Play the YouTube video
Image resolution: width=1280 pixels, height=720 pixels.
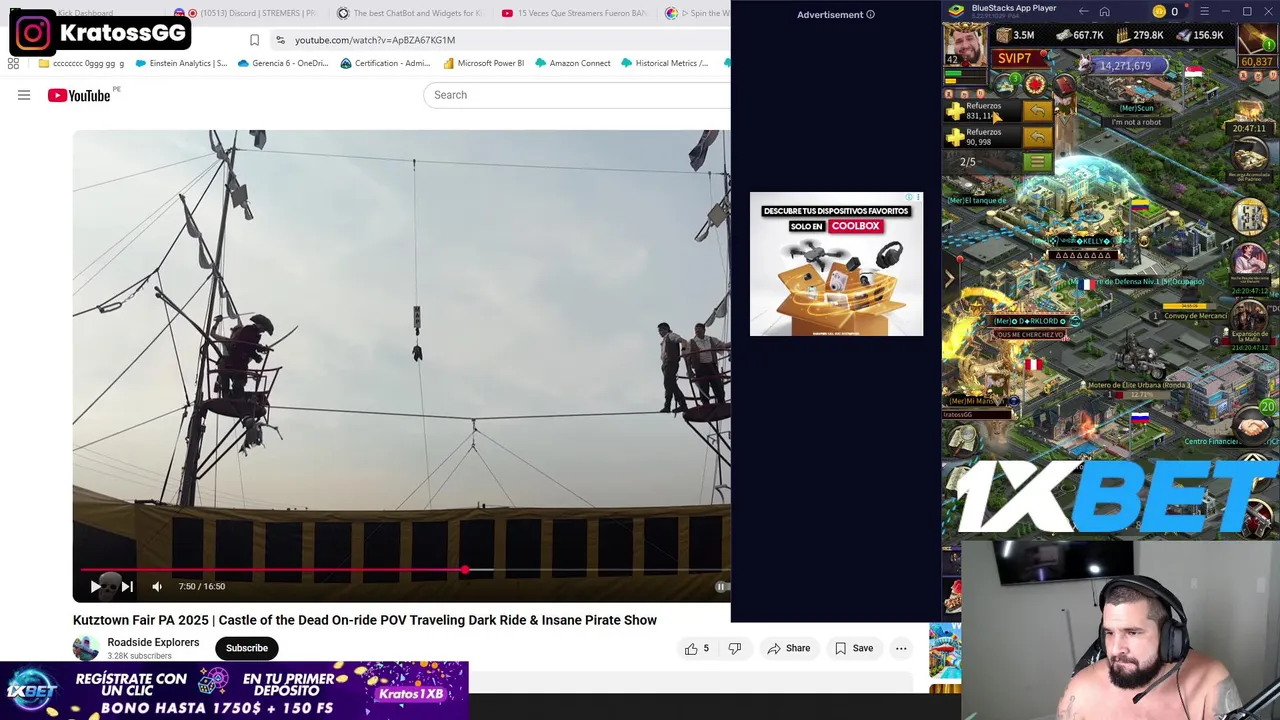coord(95,587)
